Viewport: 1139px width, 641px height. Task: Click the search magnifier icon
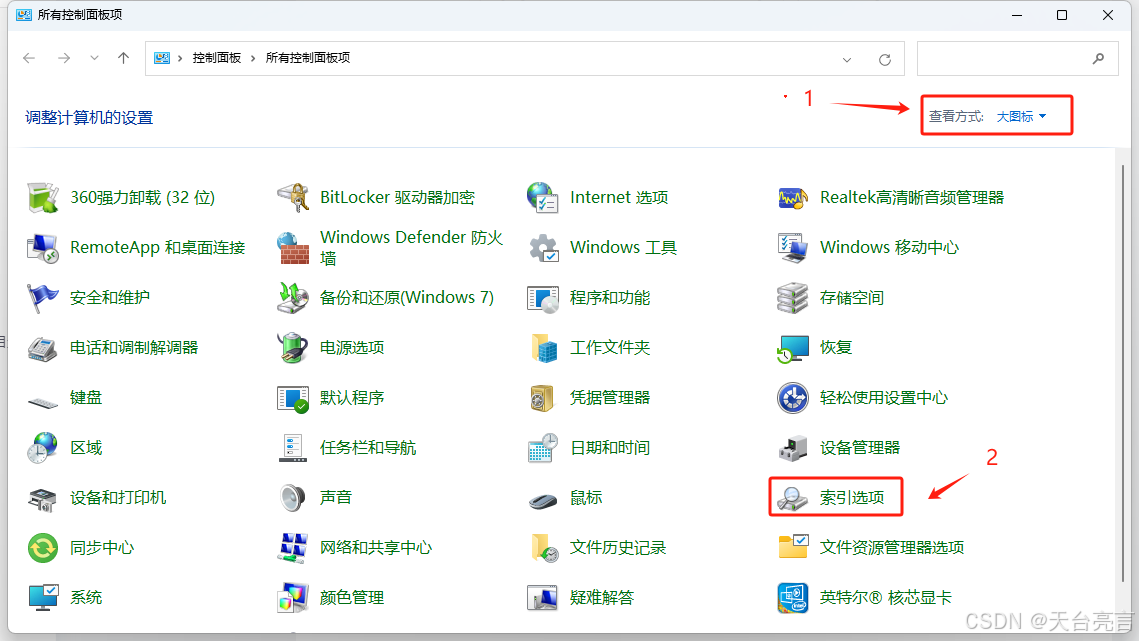tap(1098, 58)
